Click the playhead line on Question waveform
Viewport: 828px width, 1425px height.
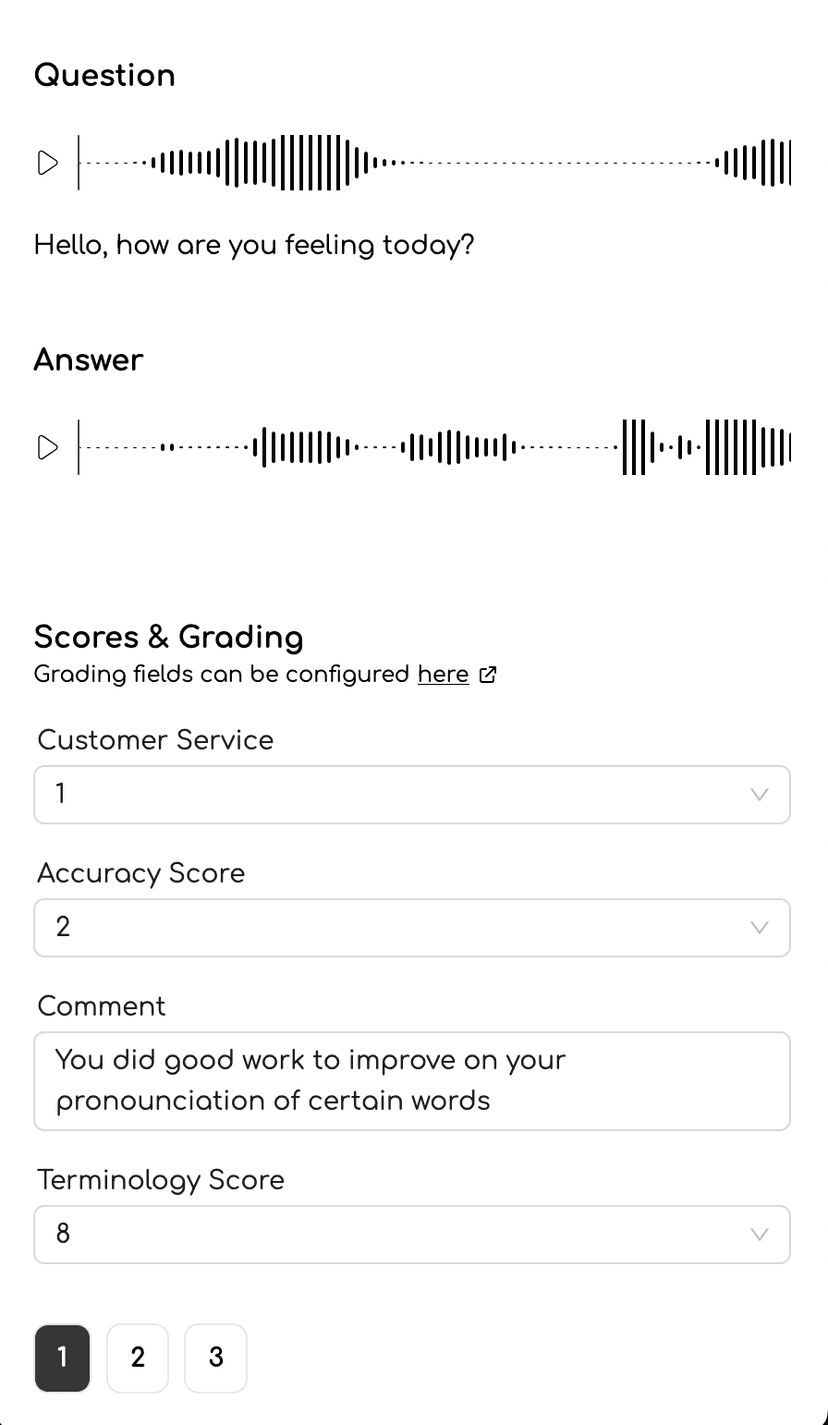pos(79,162)
